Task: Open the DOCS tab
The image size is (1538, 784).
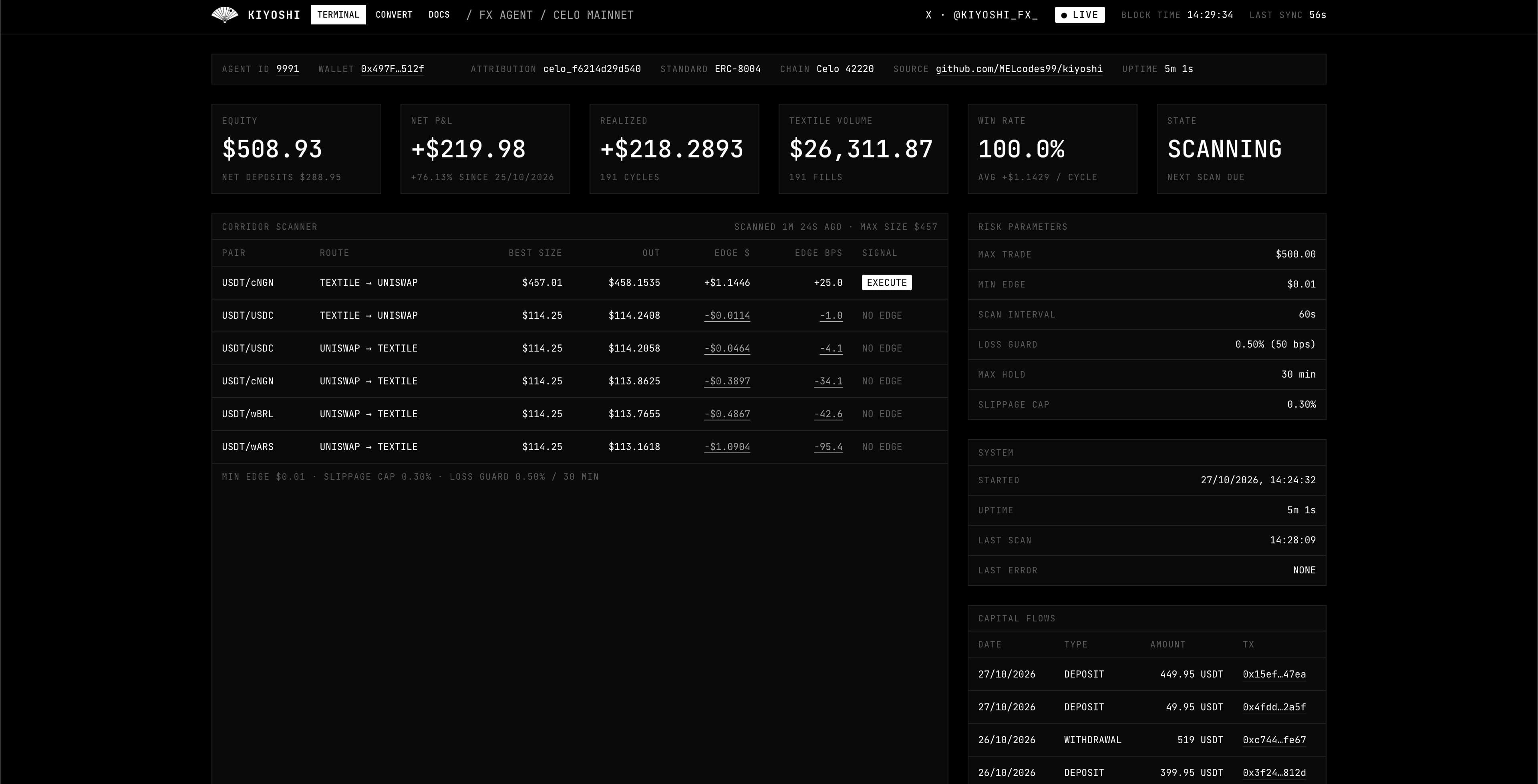Action: (439, 15)
